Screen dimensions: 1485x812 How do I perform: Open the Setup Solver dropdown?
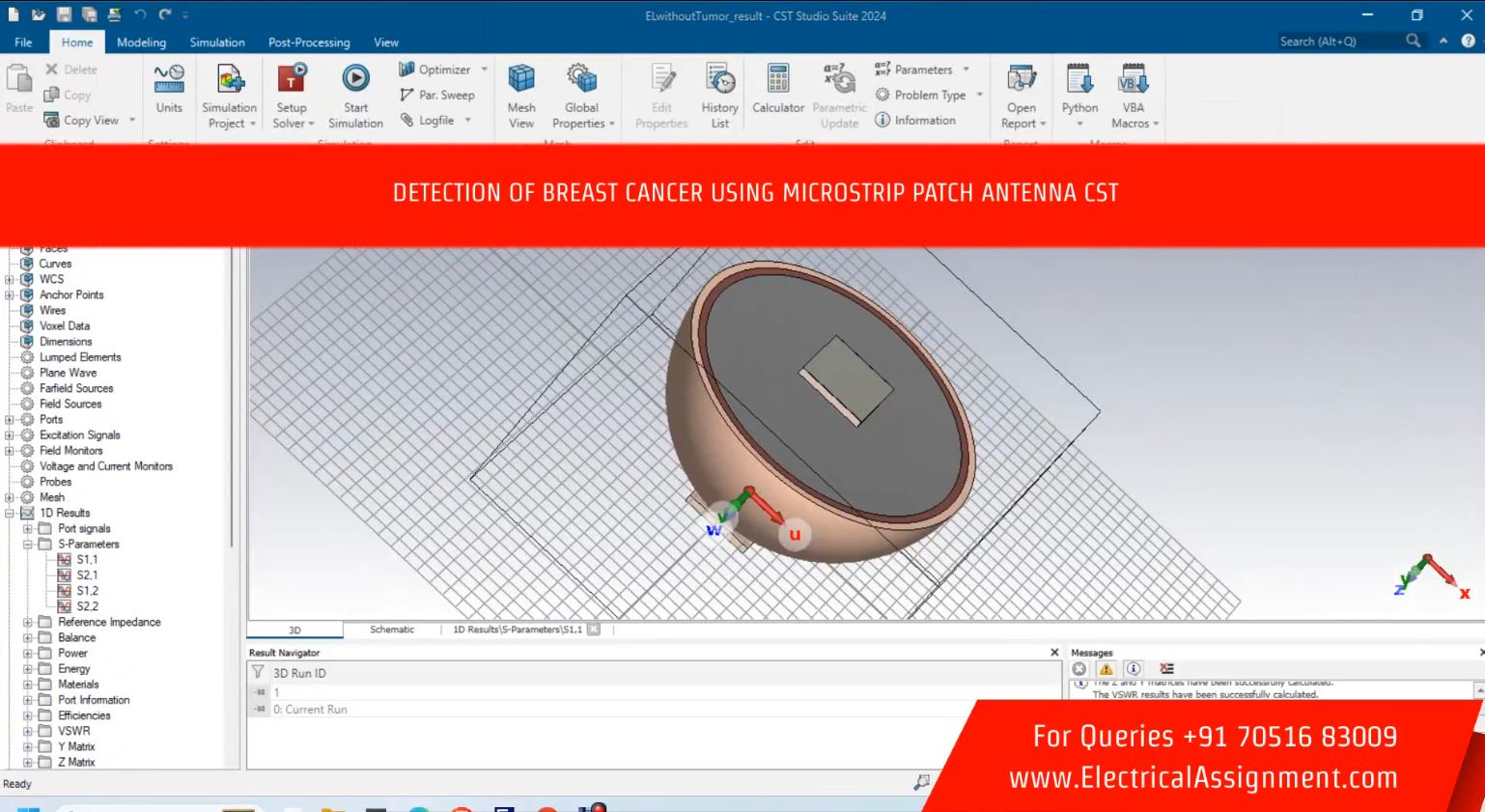click(x=293, y=124)
